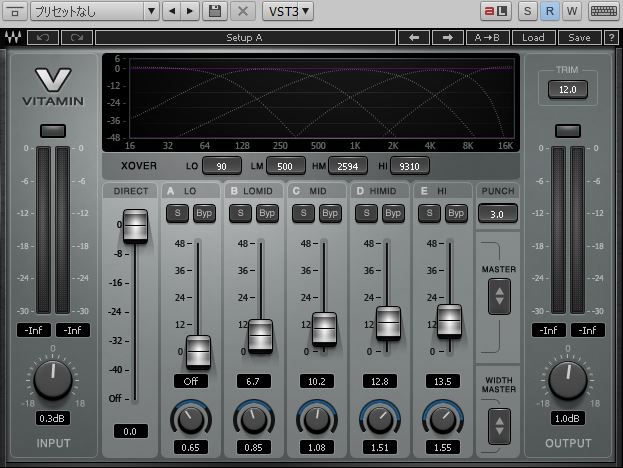Click the DIRECT value field 0.0

coord(130,431)
